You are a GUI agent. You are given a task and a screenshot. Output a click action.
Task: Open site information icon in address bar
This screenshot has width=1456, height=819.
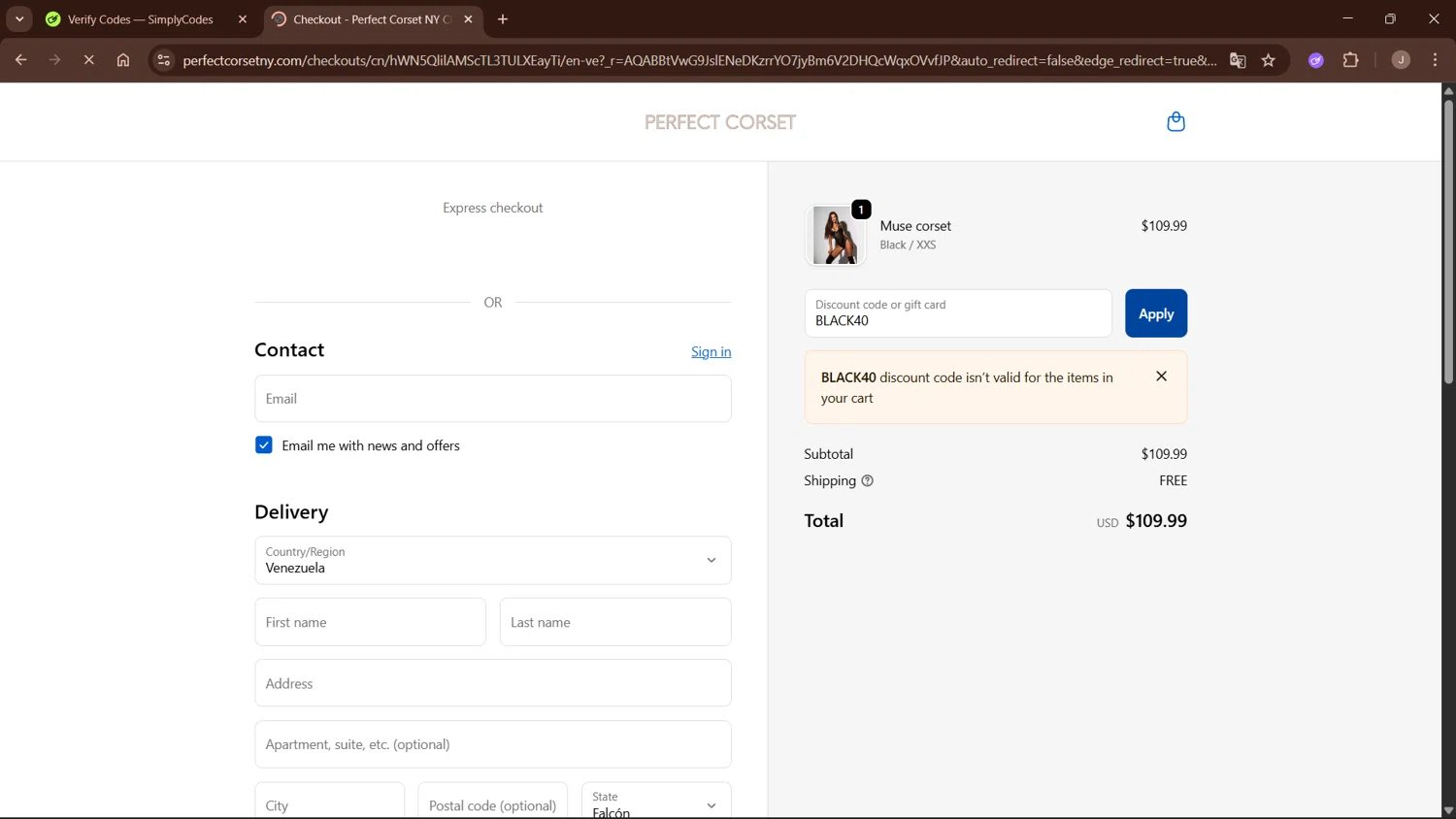coord(164,60)
